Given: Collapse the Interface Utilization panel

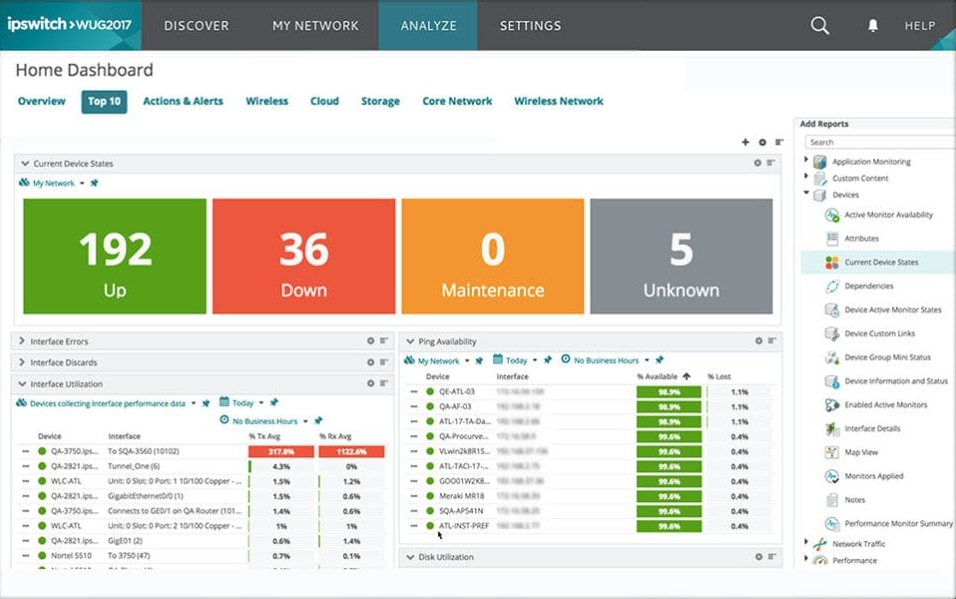Looking at the screenshot, I should click(x=22, y=384).
